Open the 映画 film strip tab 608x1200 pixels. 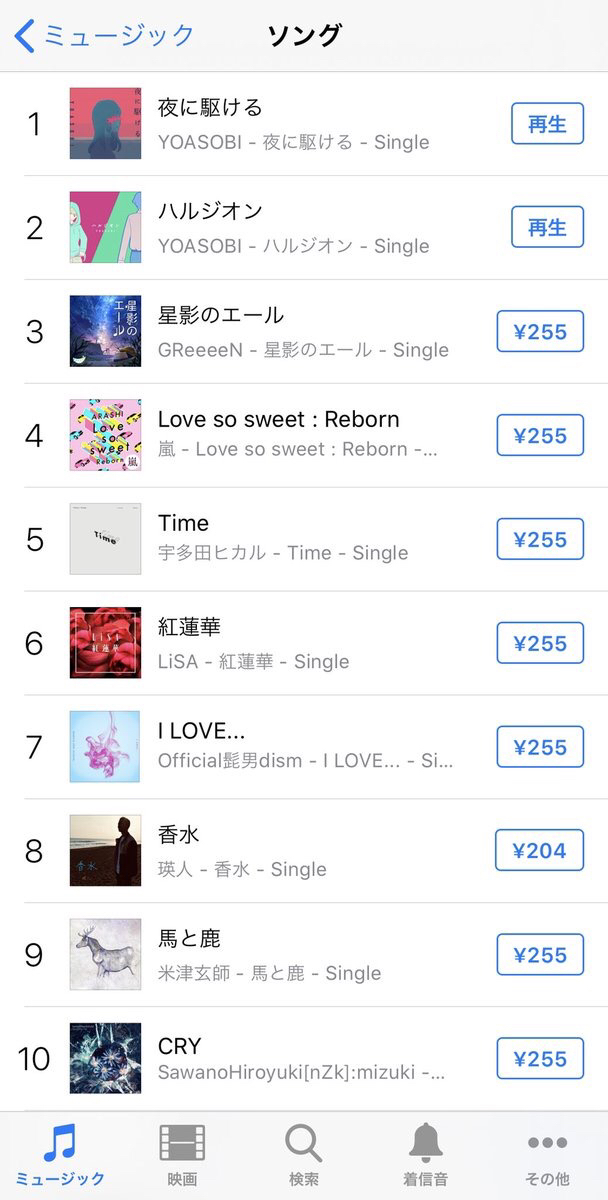pyautogui.click(x=182, y=1143)
